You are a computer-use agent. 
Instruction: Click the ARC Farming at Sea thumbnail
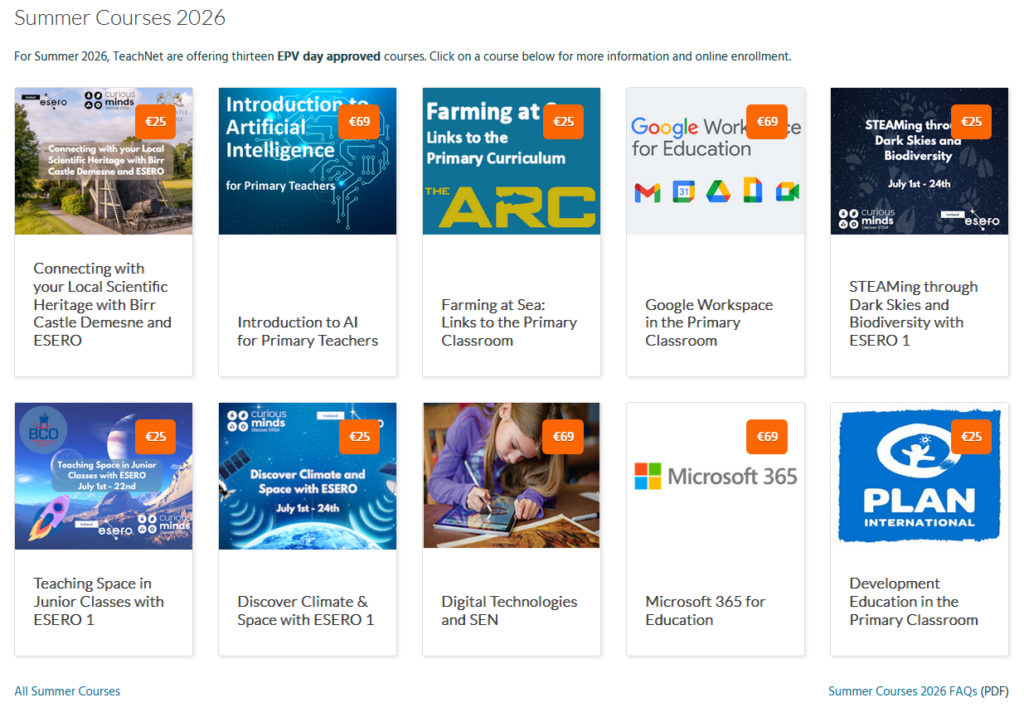511,160
